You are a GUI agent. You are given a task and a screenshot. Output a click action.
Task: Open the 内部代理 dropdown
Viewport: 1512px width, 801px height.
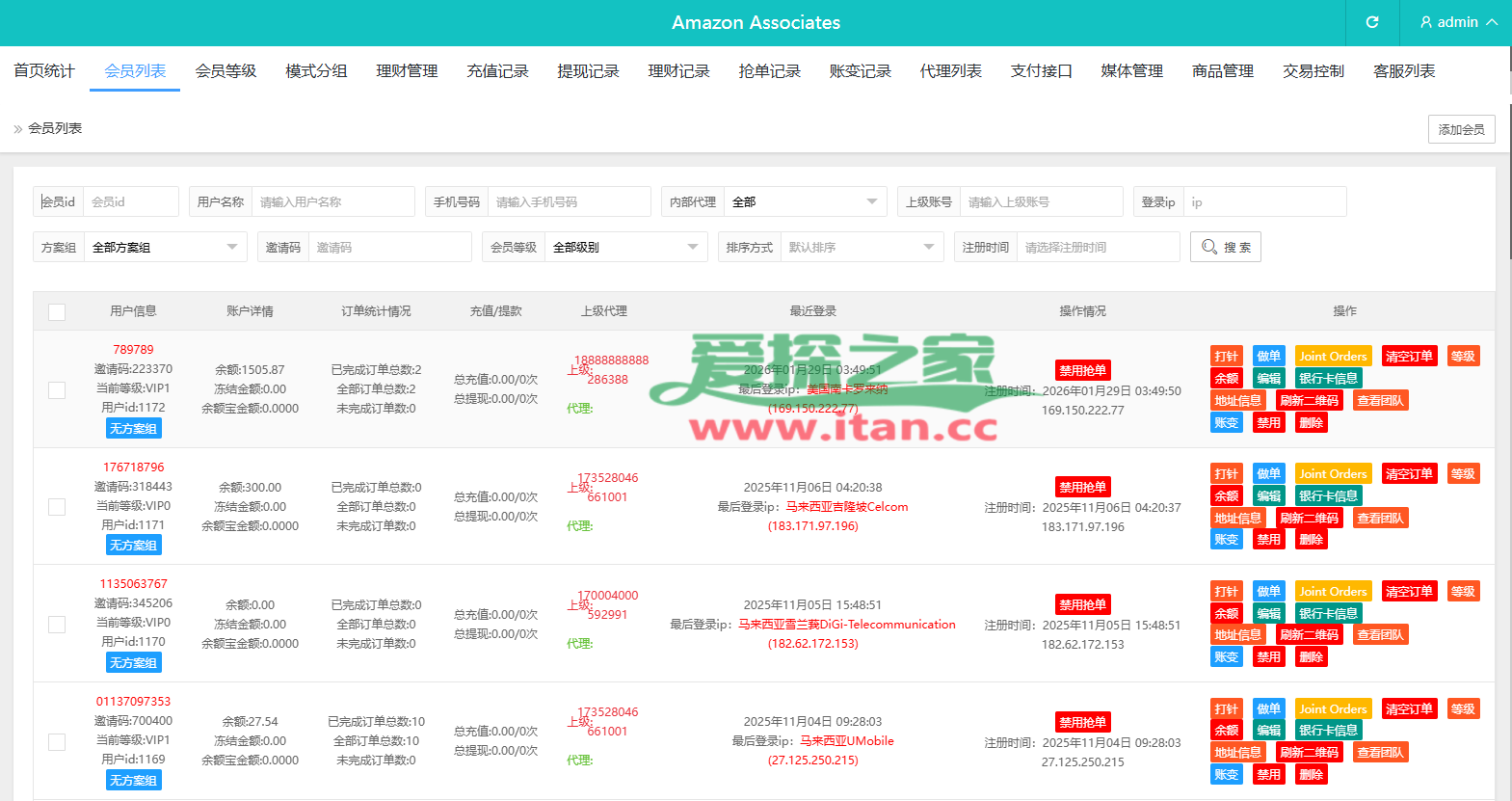point(805,201)
